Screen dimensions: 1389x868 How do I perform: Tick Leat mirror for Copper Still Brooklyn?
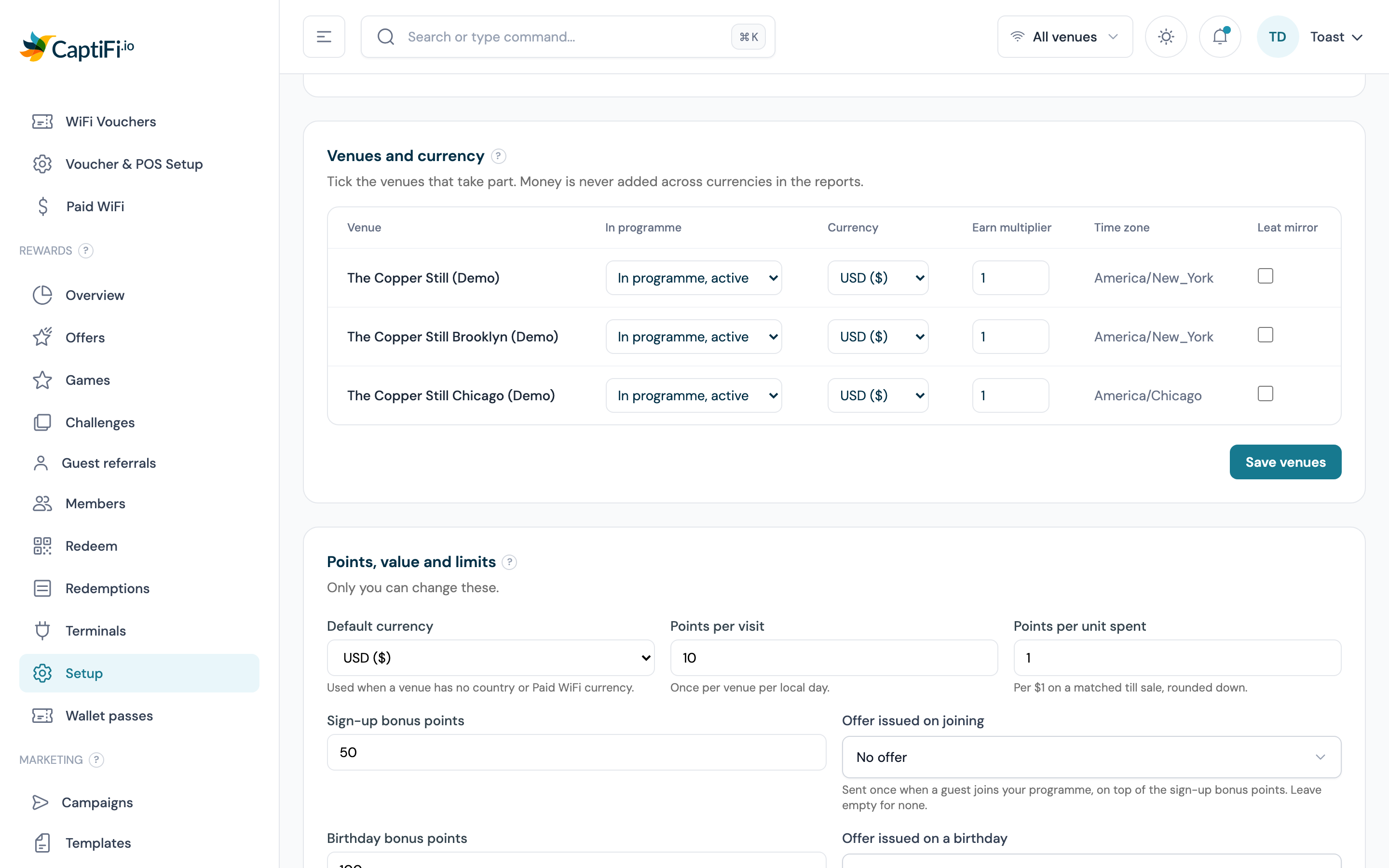[x=1265, y=335]
